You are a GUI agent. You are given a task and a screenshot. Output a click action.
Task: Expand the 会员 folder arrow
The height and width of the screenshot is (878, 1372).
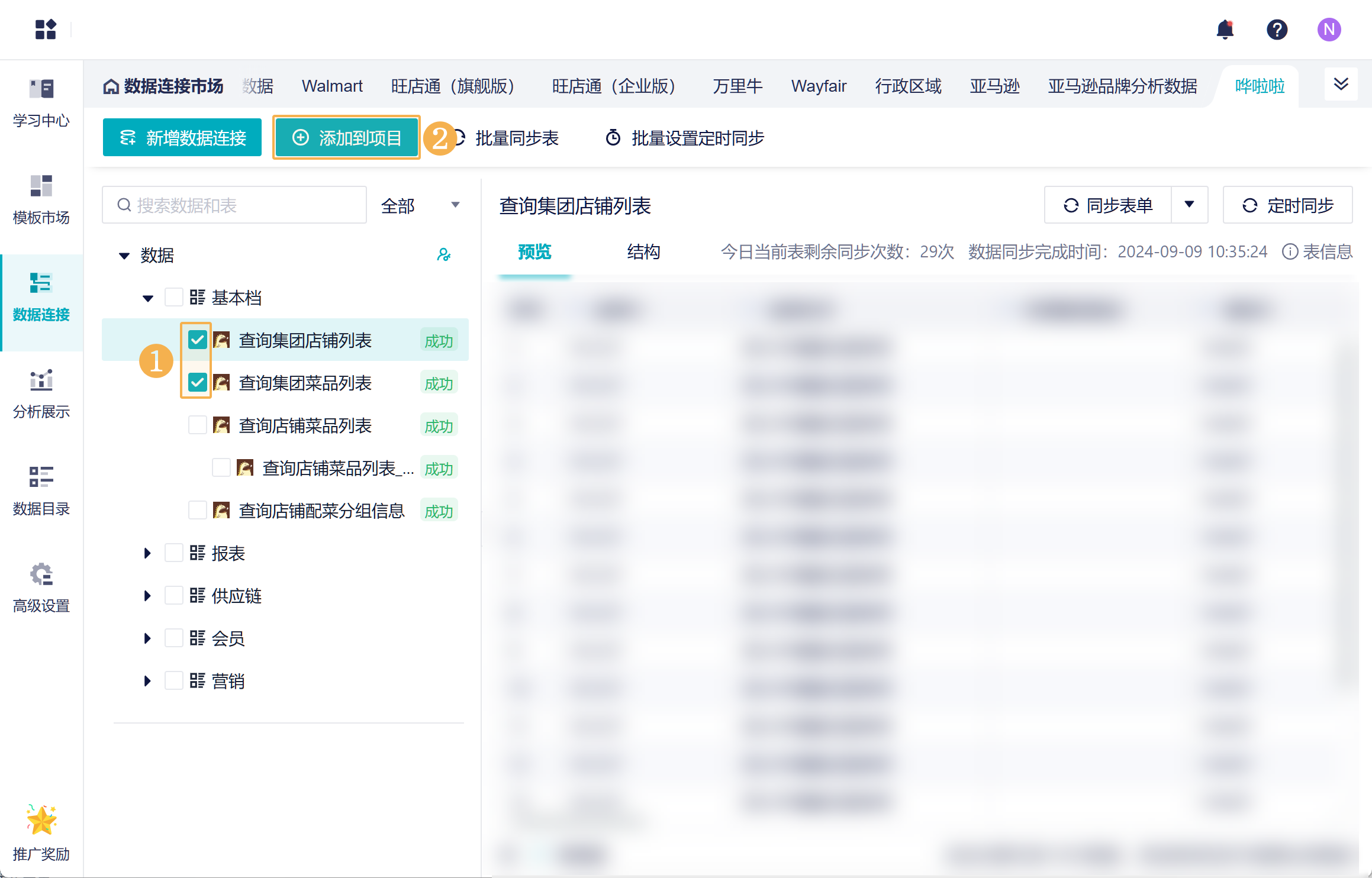[x=147, y=638]
